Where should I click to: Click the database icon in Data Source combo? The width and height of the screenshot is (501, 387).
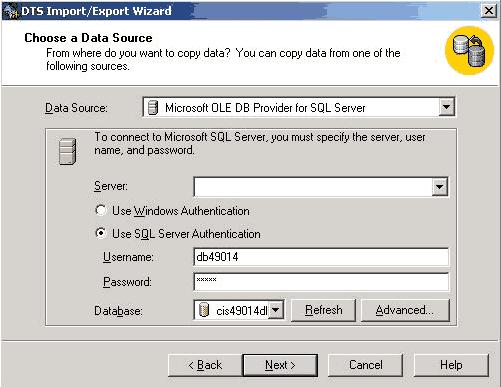[x=153, y=107]
